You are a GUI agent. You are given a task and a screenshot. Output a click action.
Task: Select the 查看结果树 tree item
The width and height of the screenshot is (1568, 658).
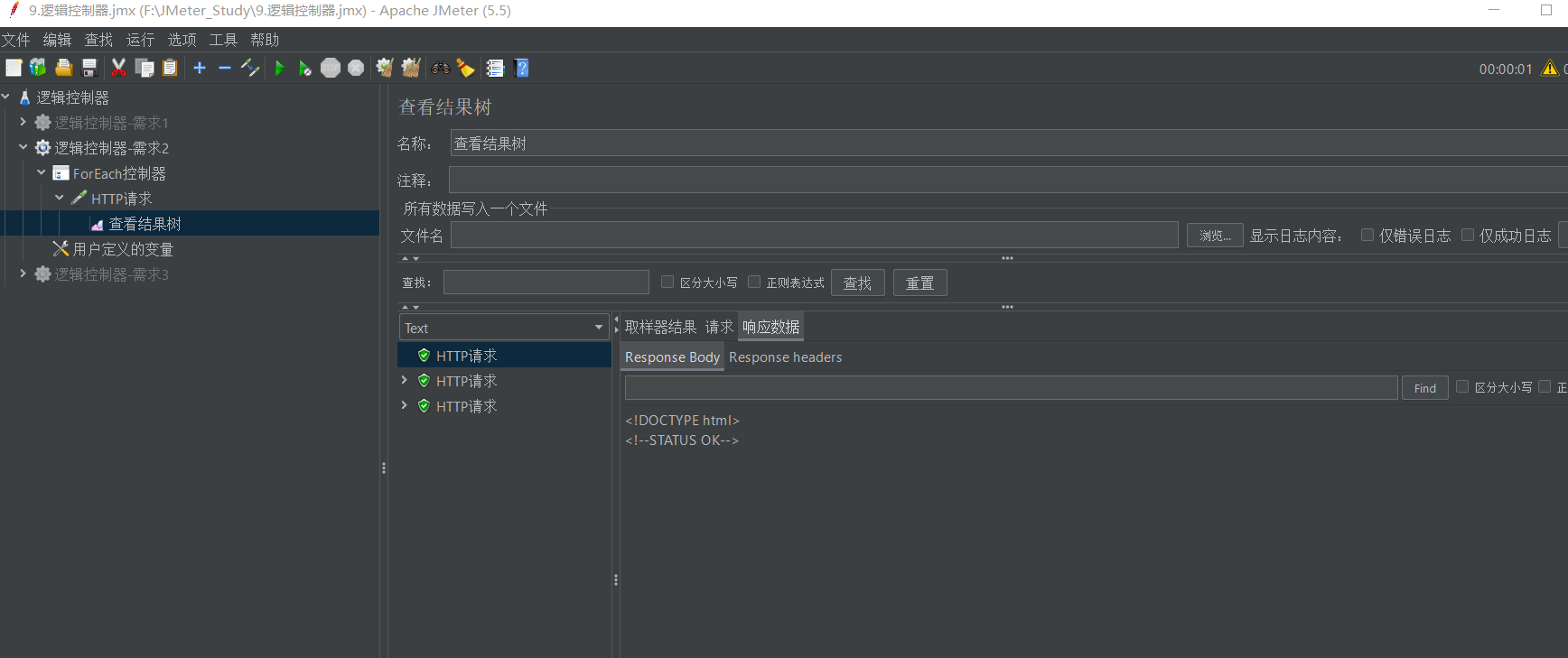pos(145,224)
